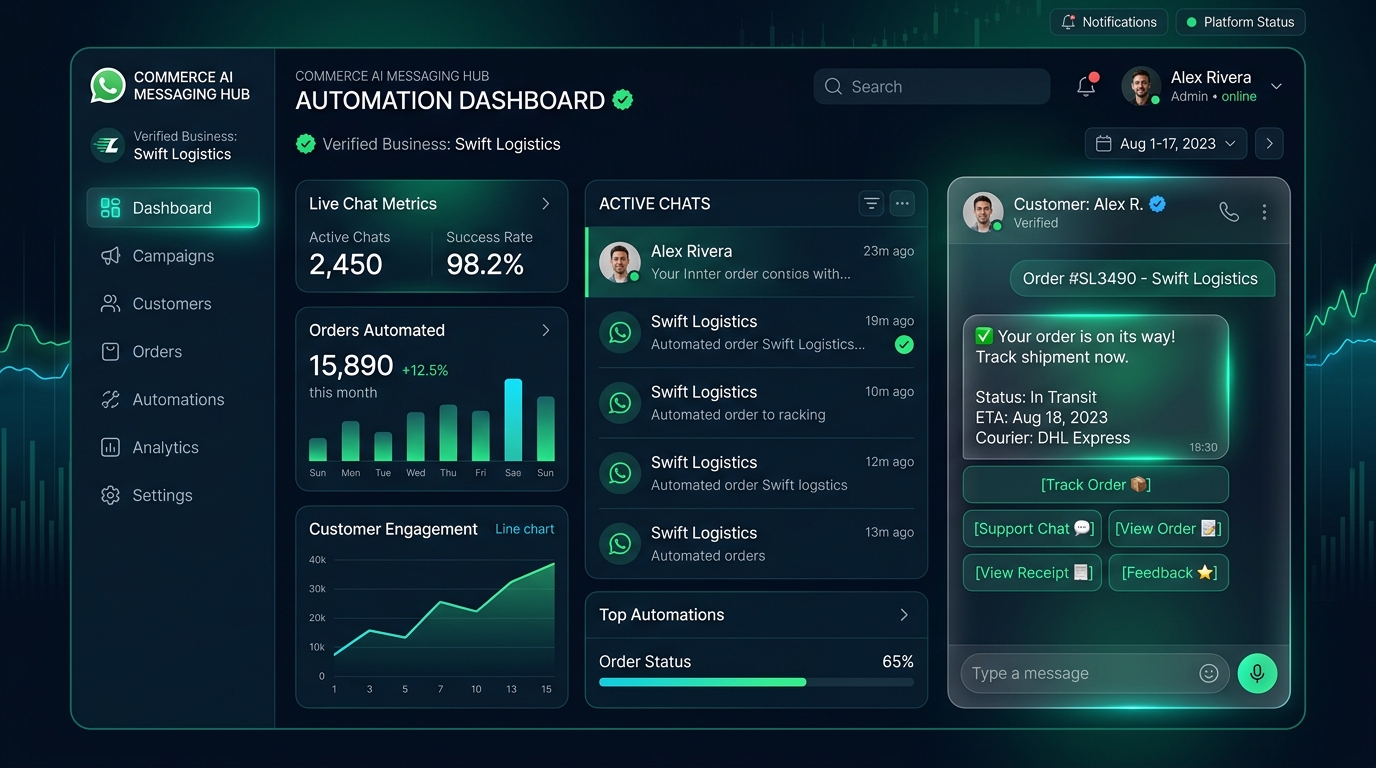
Task: Open the Dashboard menu item
Action: (x=173, y=208)
